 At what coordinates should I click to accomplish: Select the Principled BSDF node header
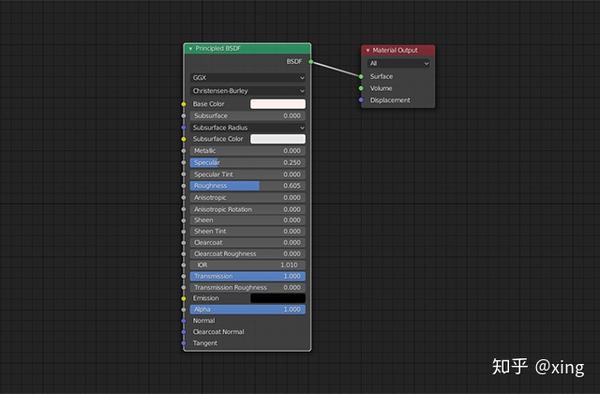[x=247, y=49]
